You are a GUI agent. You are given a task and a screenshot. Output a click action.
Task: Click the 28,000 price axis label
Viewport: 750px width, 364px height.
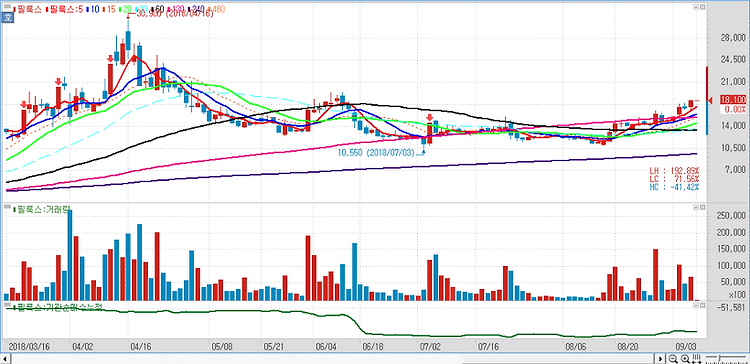[733, 37]
